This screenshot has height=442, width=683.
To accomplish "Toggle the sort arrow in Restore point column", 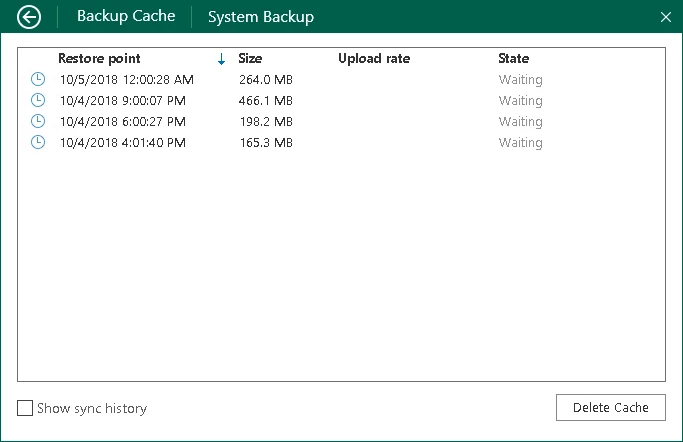I will (x=221, y=59).
